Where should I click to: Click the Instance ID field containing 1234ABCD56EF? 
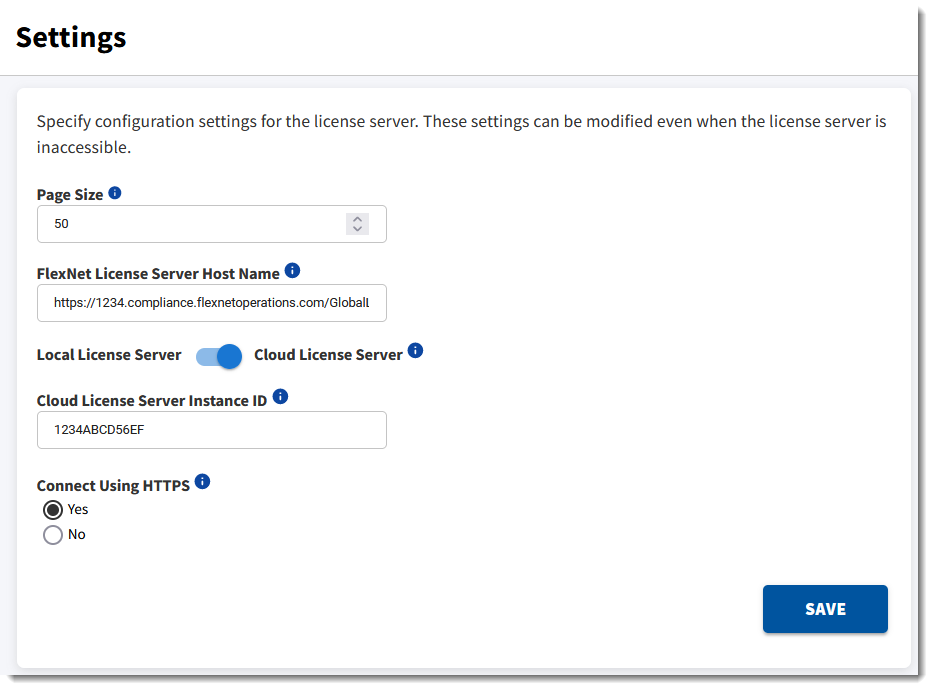[x=211, y=430]
